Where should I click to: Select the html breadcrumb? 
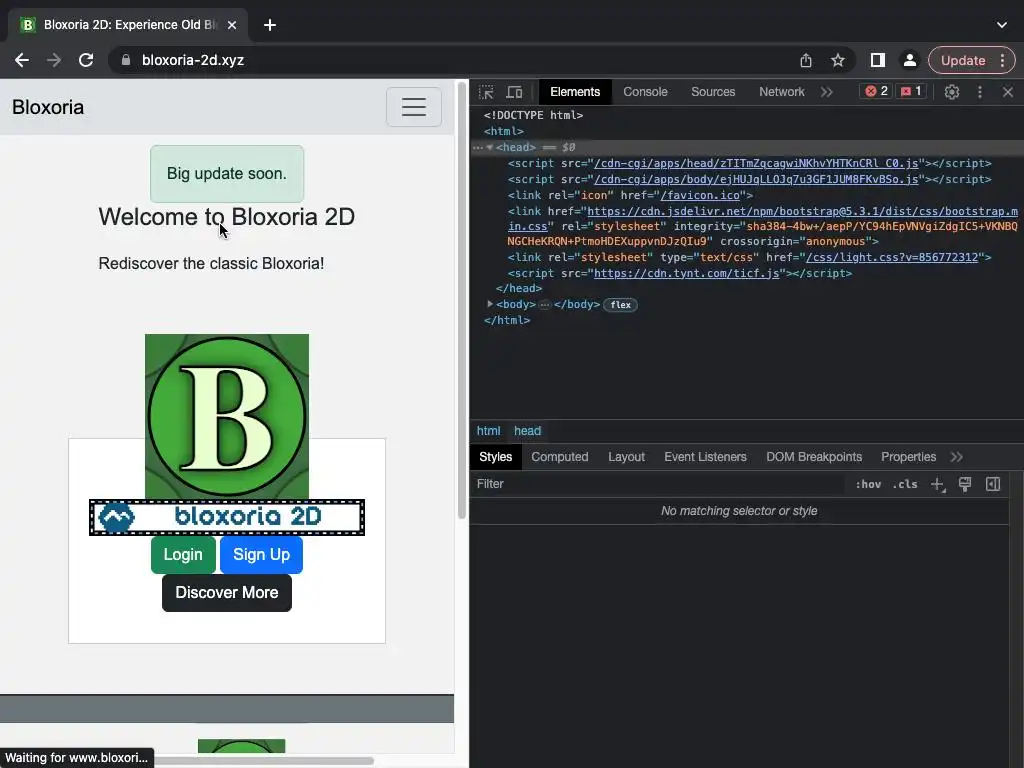488,431
